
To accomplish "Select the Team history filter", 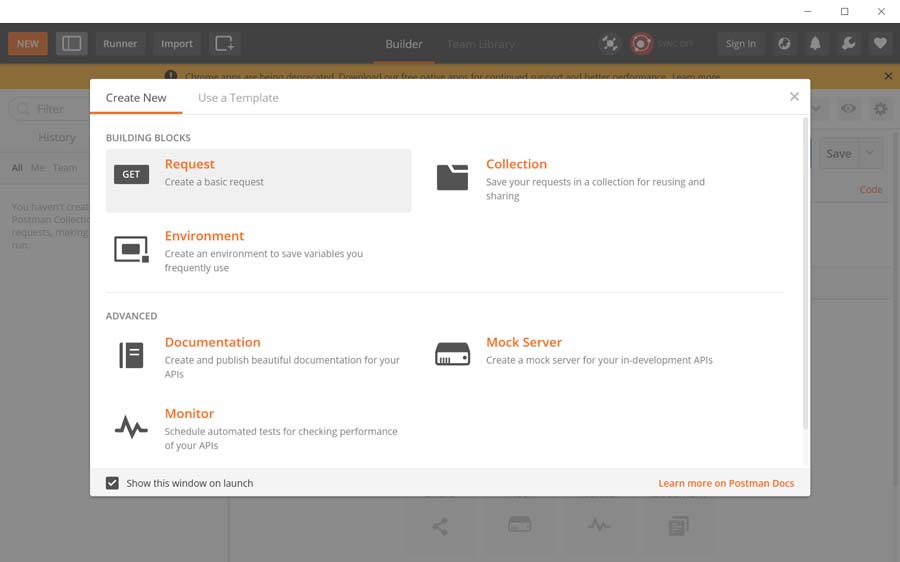I will pos(64,168).
